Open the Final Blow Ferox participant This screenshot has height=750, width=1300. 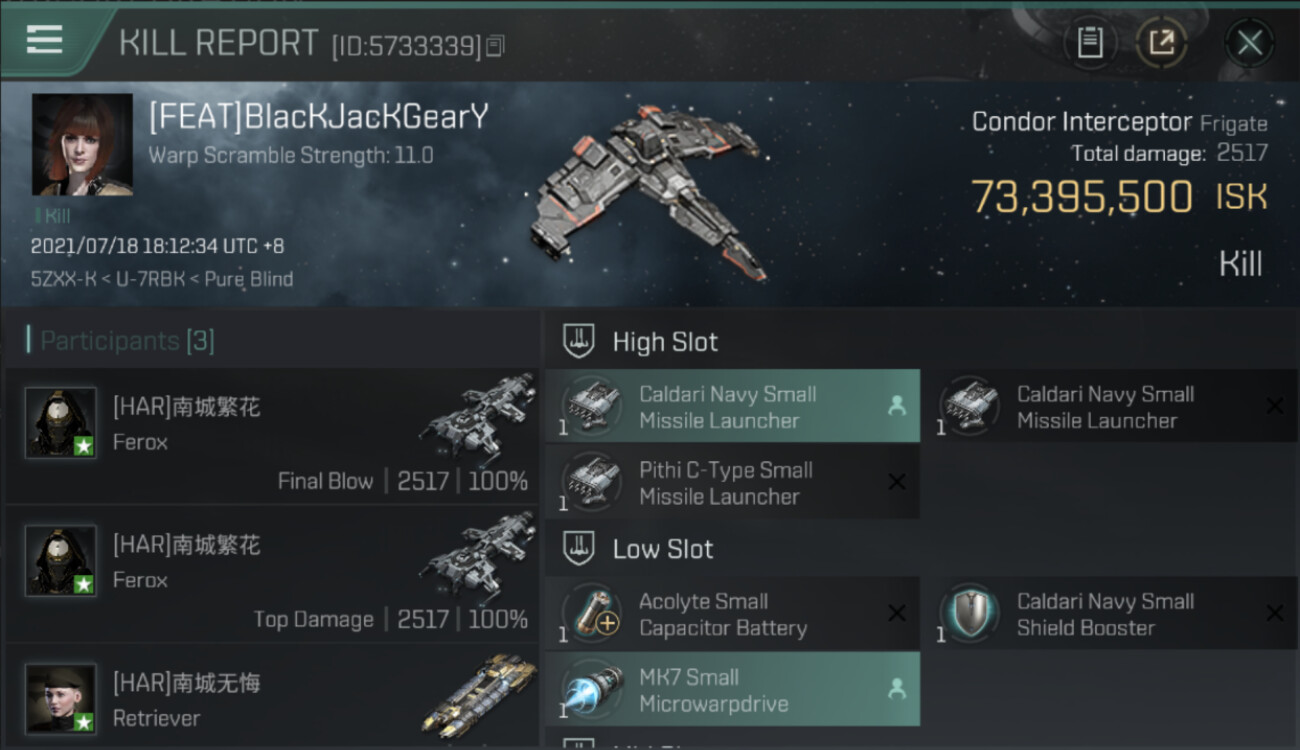click(x=271, y=436)
